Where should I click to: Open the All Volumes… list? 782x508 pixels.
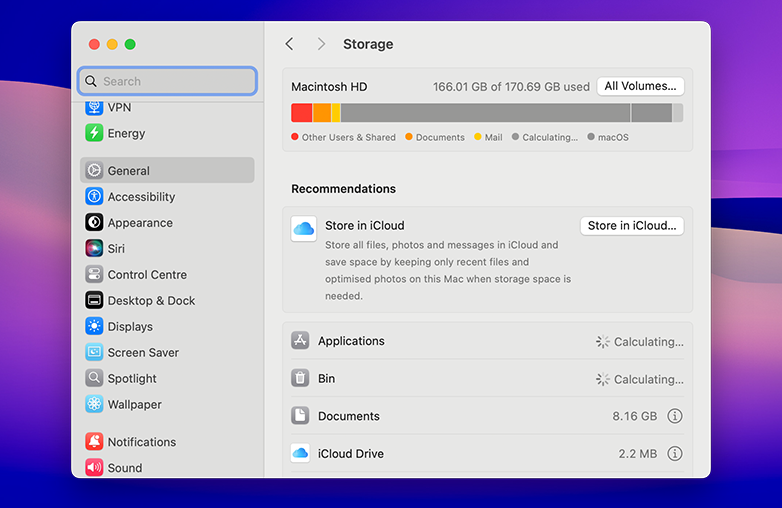coord(640,86)
